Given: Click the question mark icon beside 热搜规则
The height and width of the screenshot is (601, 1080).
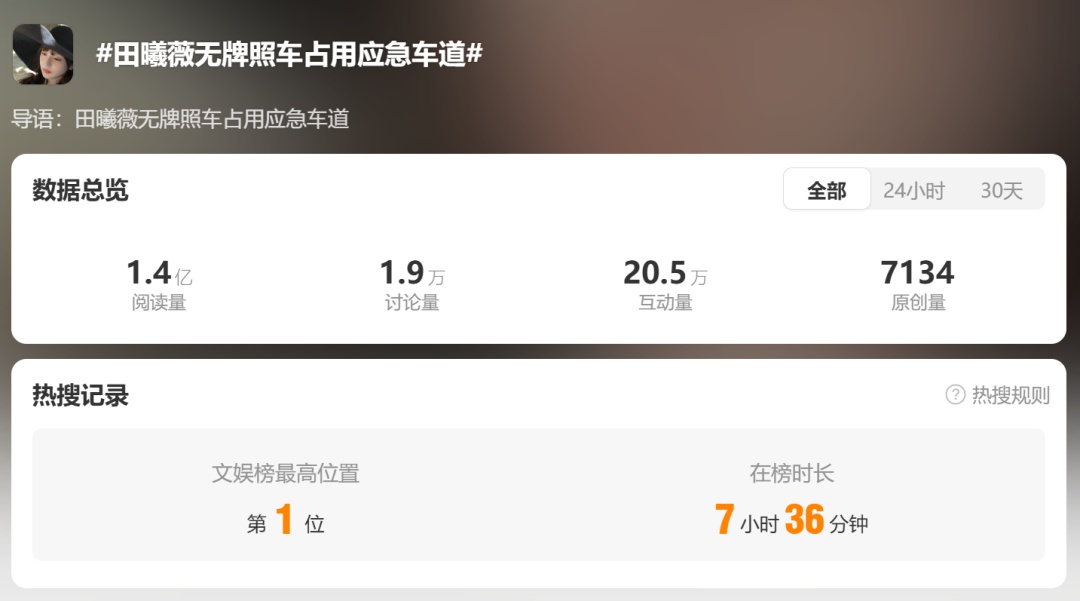Looking at the screenshot, I should [x=955, y=394].
